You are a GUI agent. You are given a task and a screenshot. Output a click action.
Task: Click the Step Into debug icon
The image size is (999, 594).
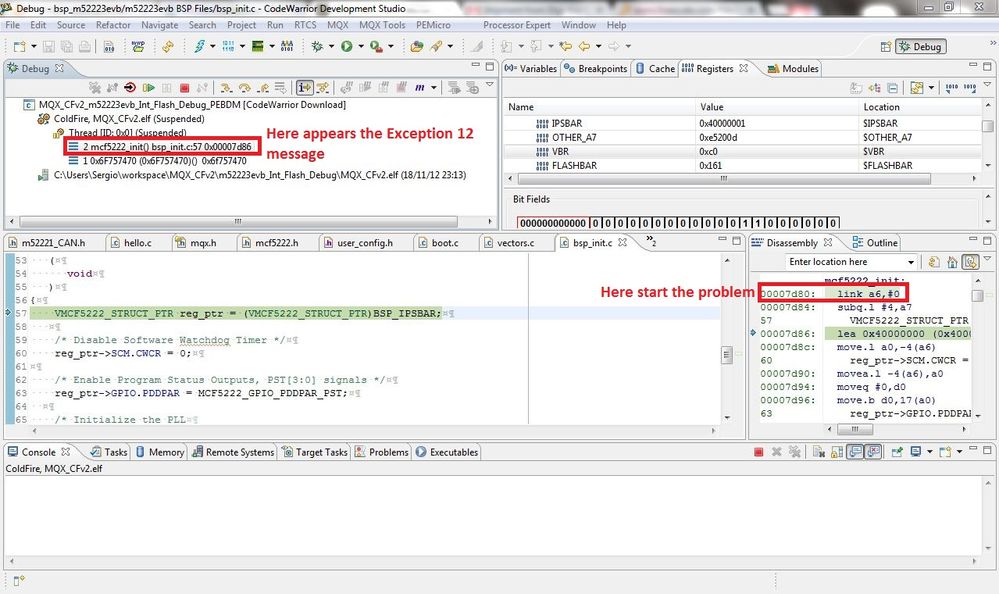226,87
